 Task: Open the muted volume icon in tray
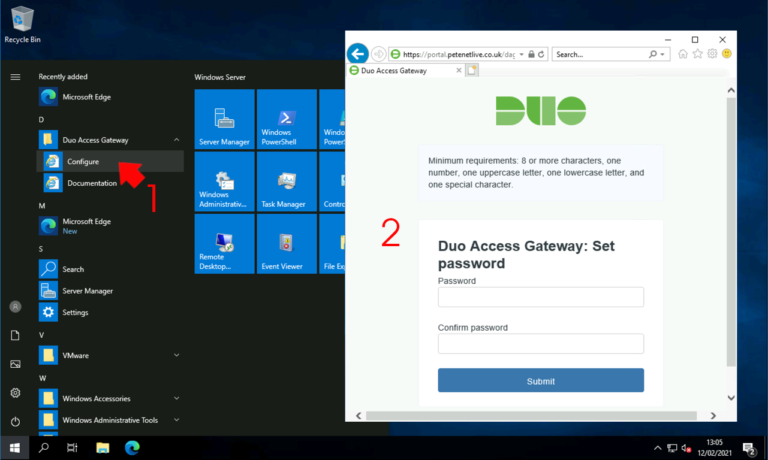[x=686, y=448]
